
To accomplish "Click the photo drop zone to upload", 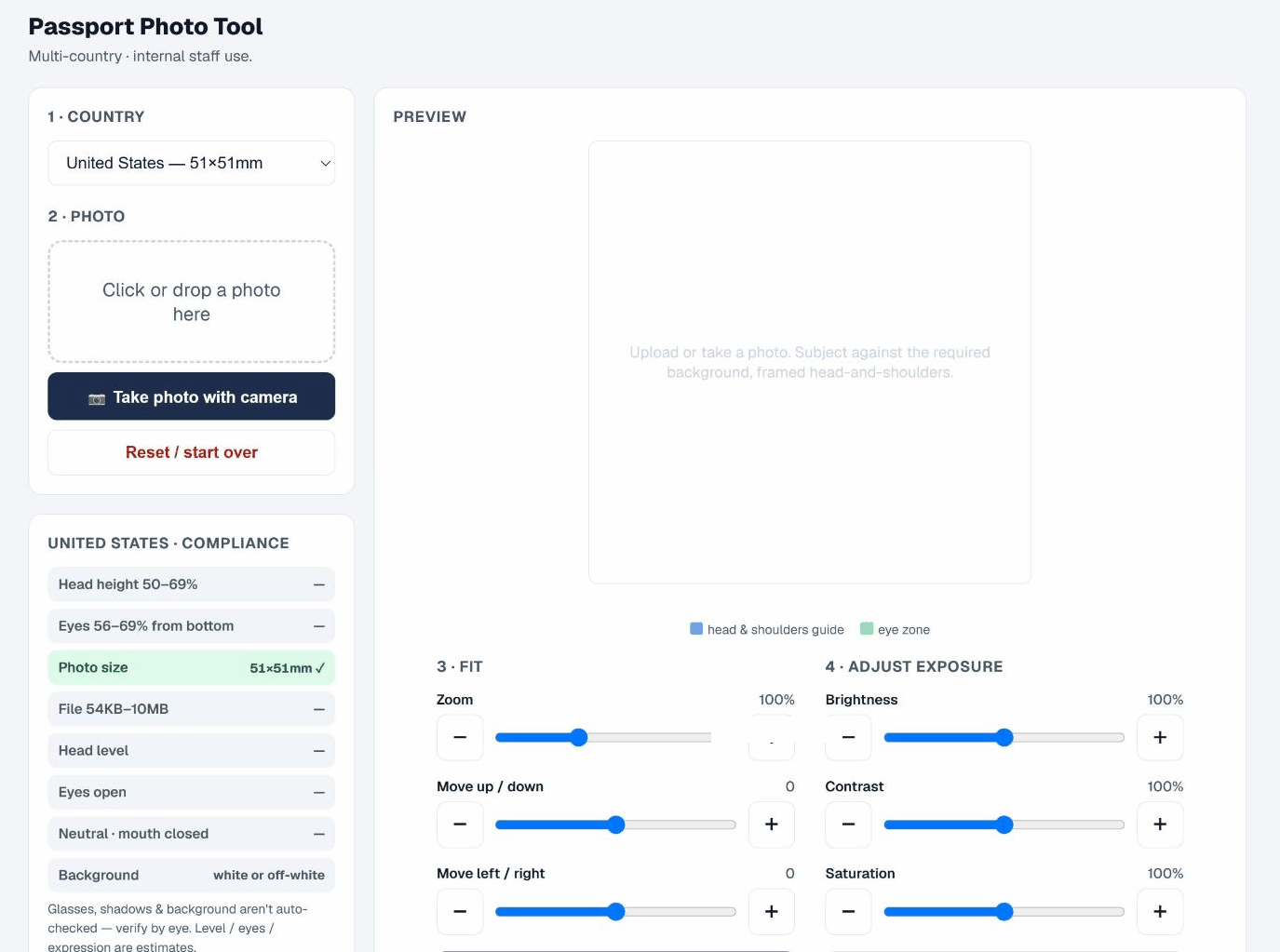I will 191,302.
